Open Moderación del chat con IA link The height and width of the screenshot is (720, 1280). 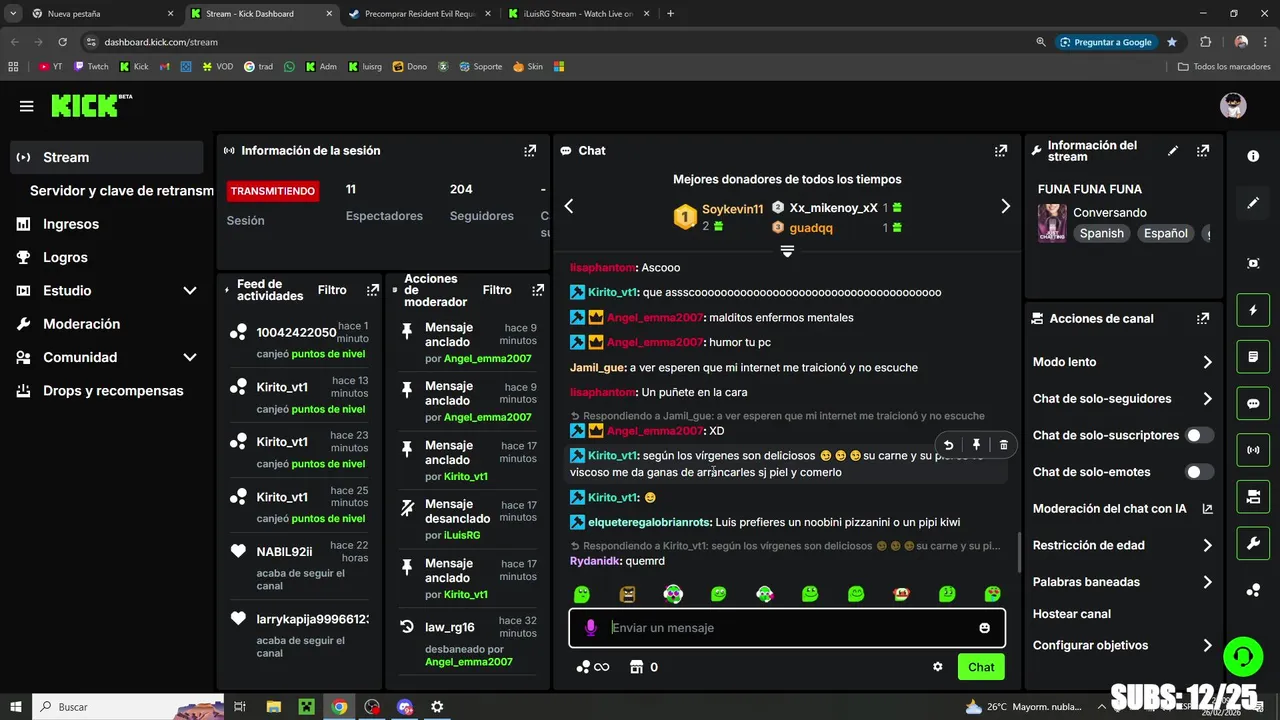point(1122,509)
